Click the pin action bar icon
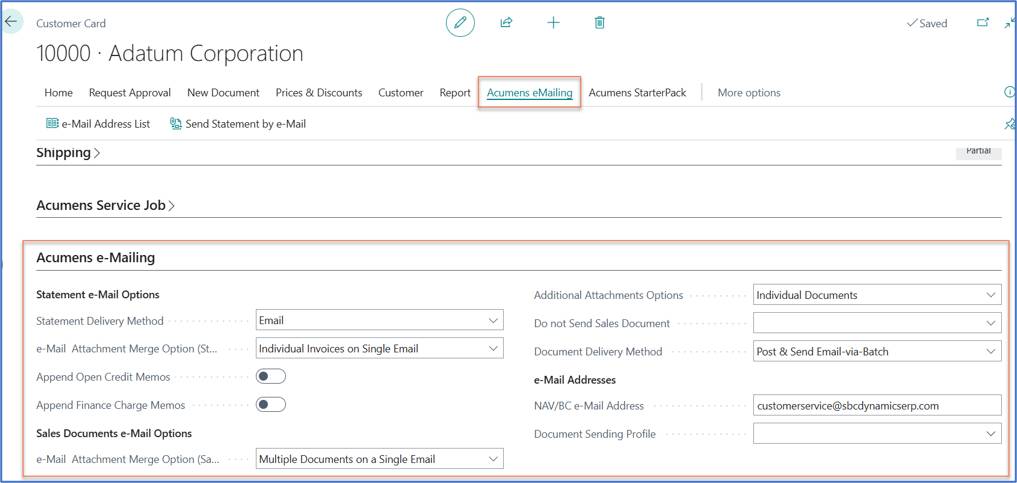 [x=1009, y=124]
